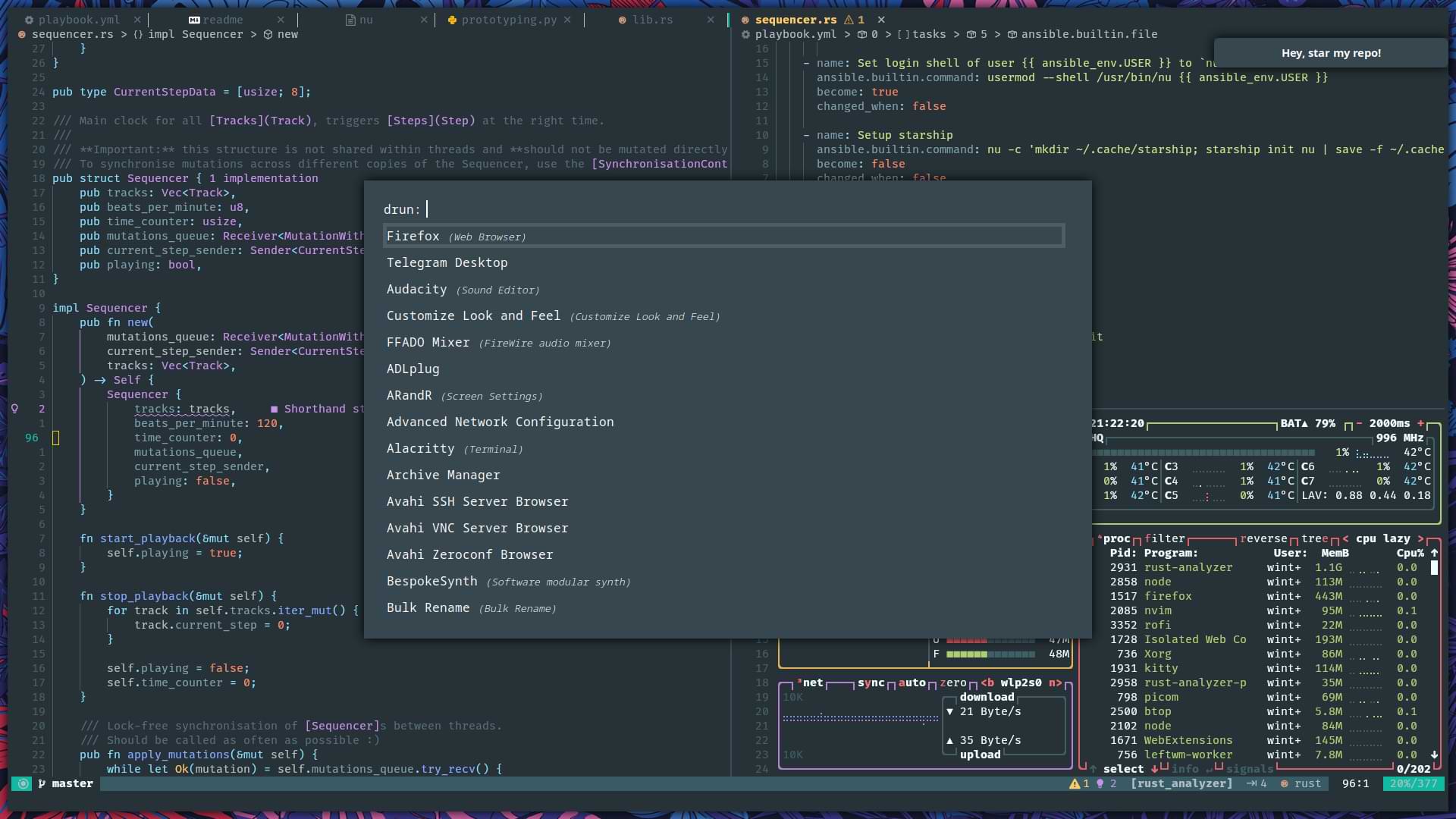1456x819 pixels.
Task: Click the warning icon in sequencer.rs tab
Action: click(x=849, y=20)
